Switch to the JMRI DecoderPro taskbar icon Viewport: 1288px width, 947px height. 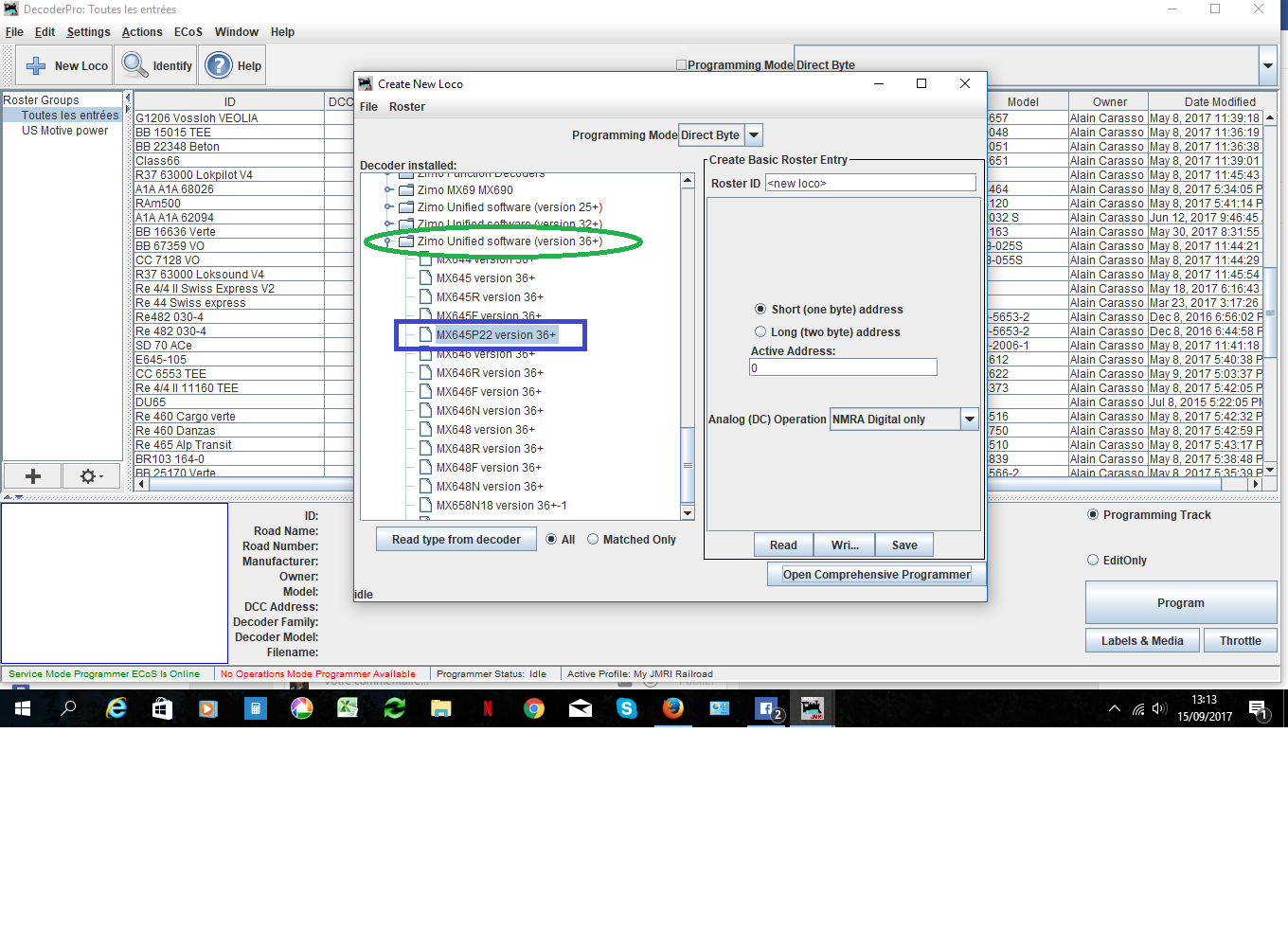813,708
